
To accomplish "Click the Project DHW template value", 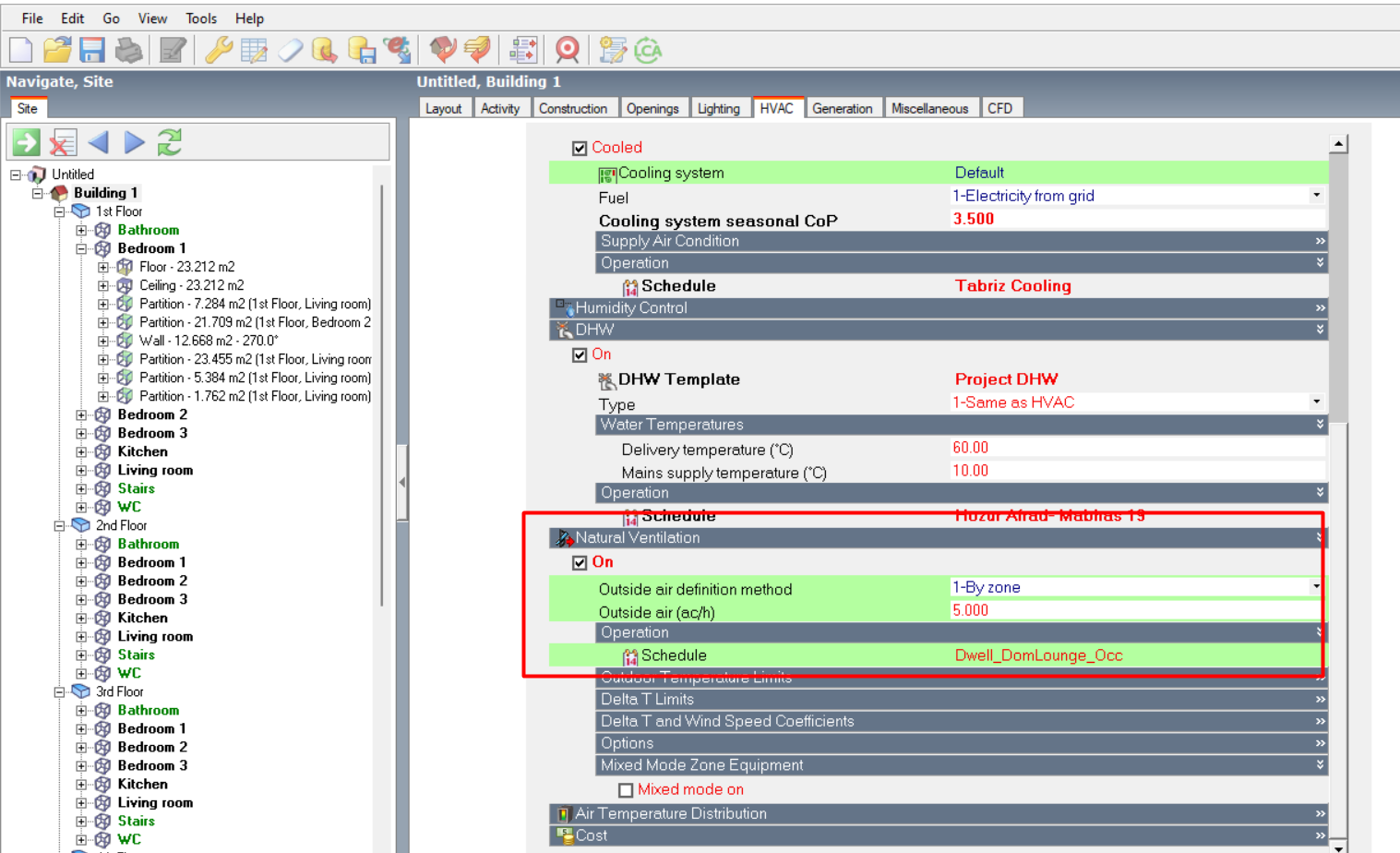I will pyautogui.click(x=1007, y=379).
